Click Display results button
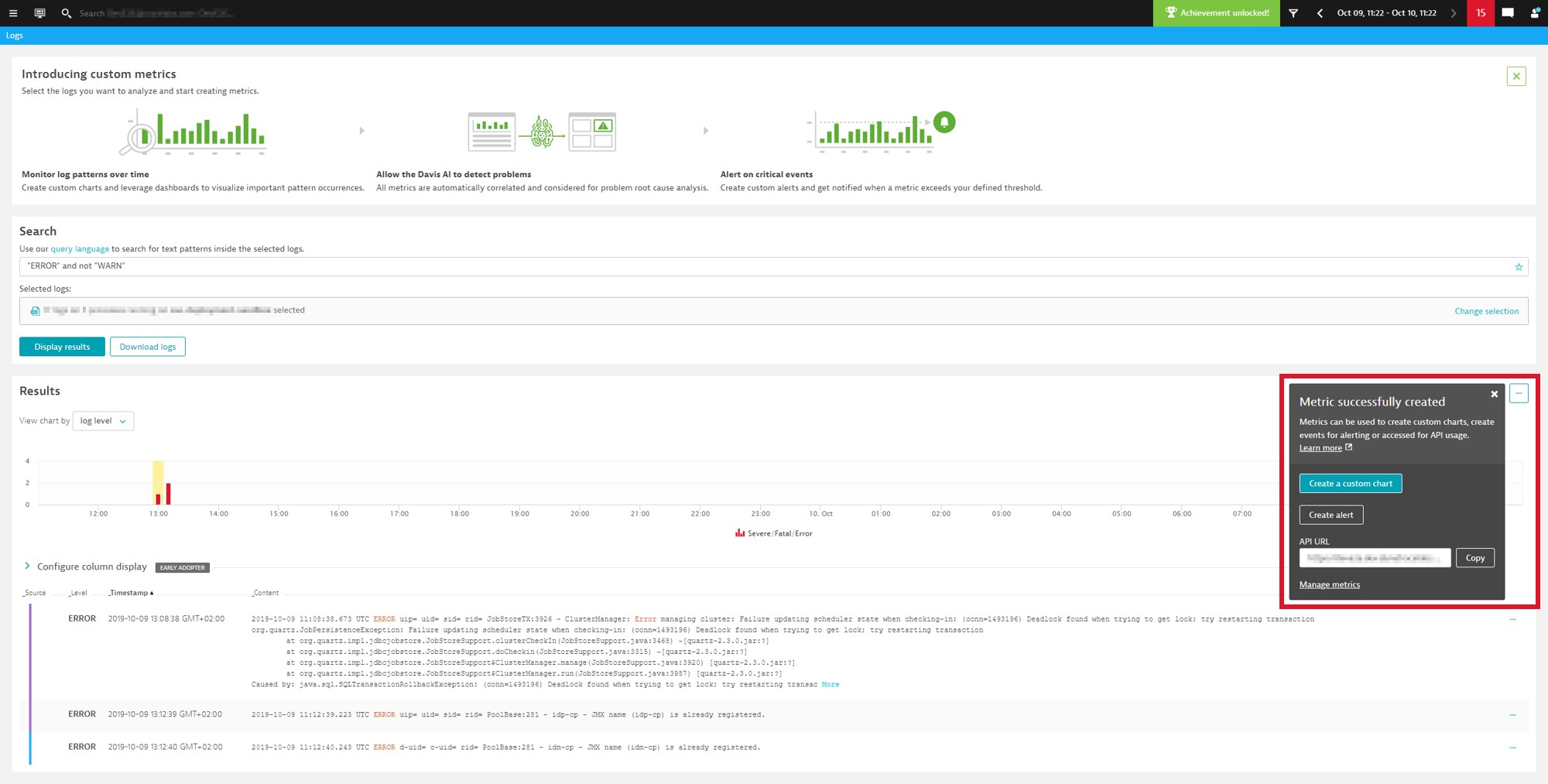The height and width of the screenshot is (784, 1548). [62, 347]
